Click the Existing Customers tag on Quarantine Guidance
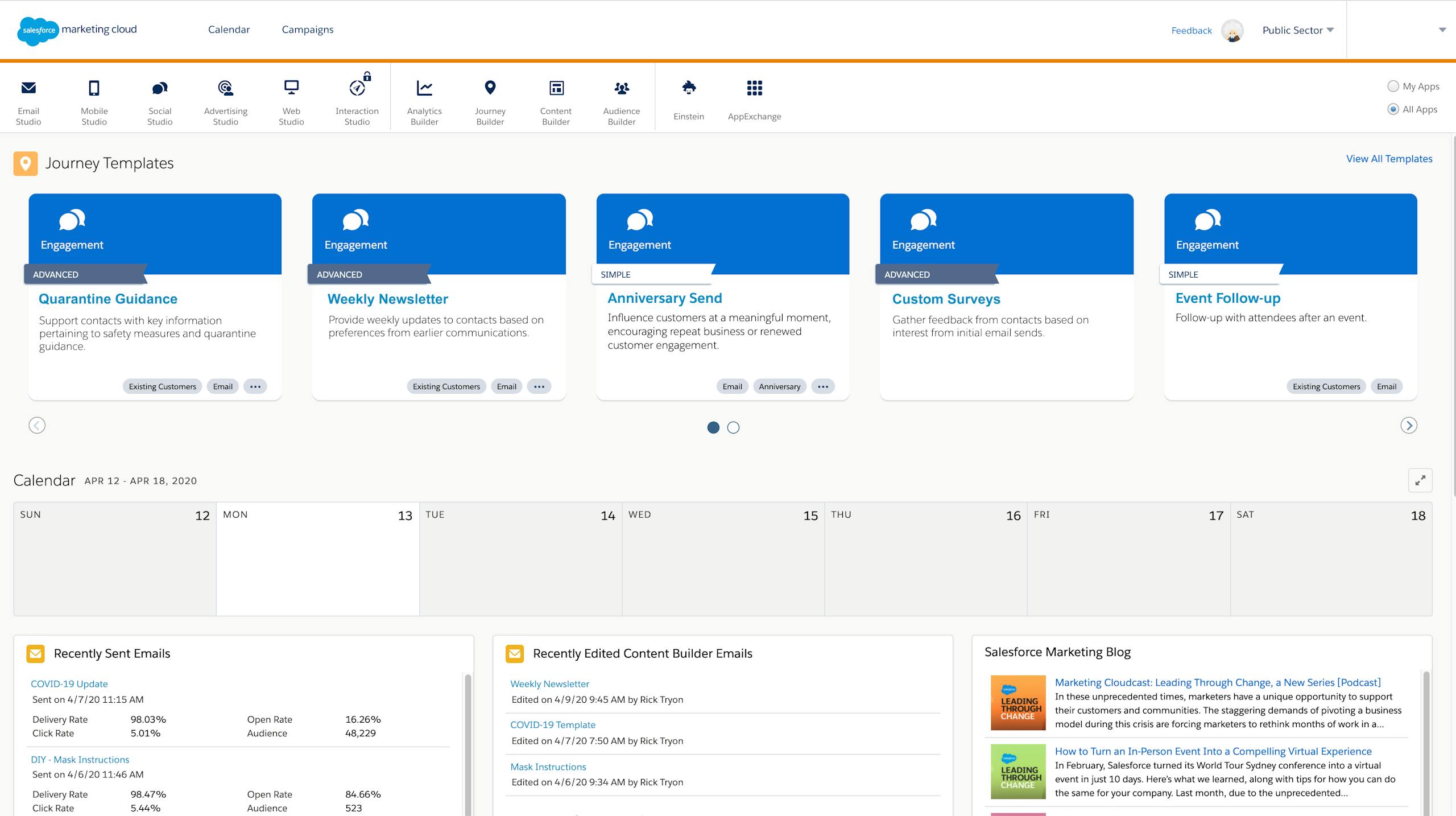 pyautogui.click(x=163, y=386)
